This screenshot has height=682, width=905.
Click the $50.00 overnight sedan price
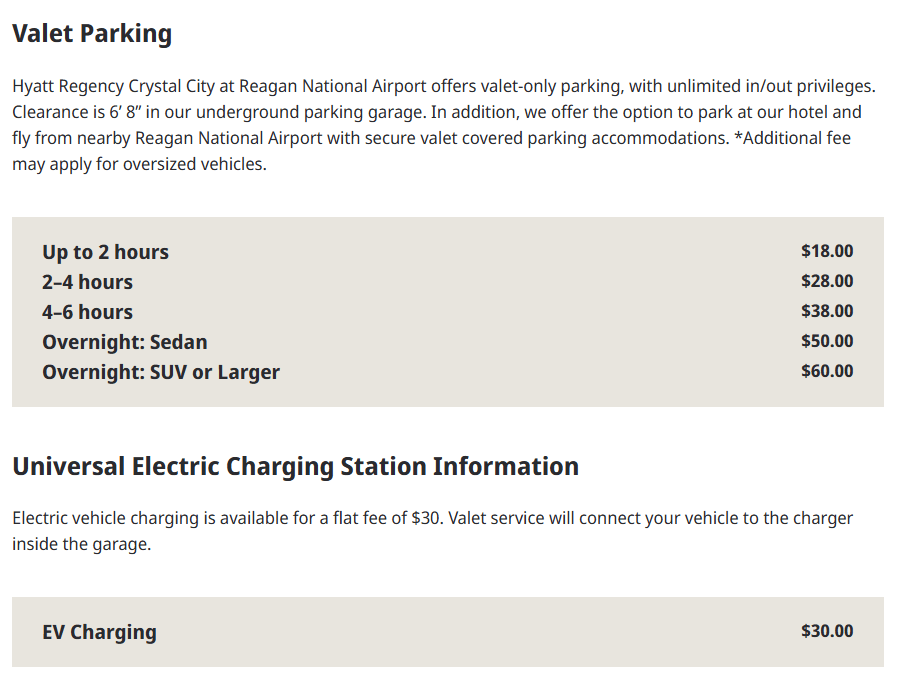pos(827,341)
